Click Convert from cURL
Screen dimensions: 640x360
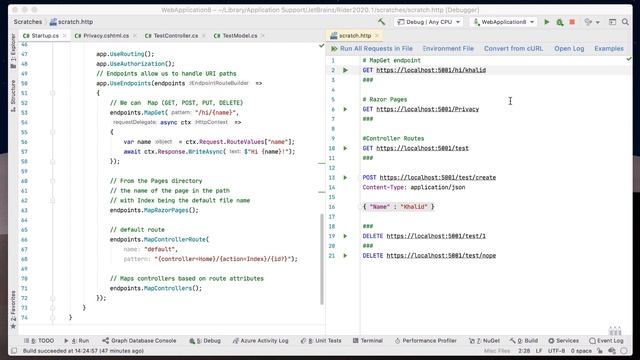pos(513,49)
